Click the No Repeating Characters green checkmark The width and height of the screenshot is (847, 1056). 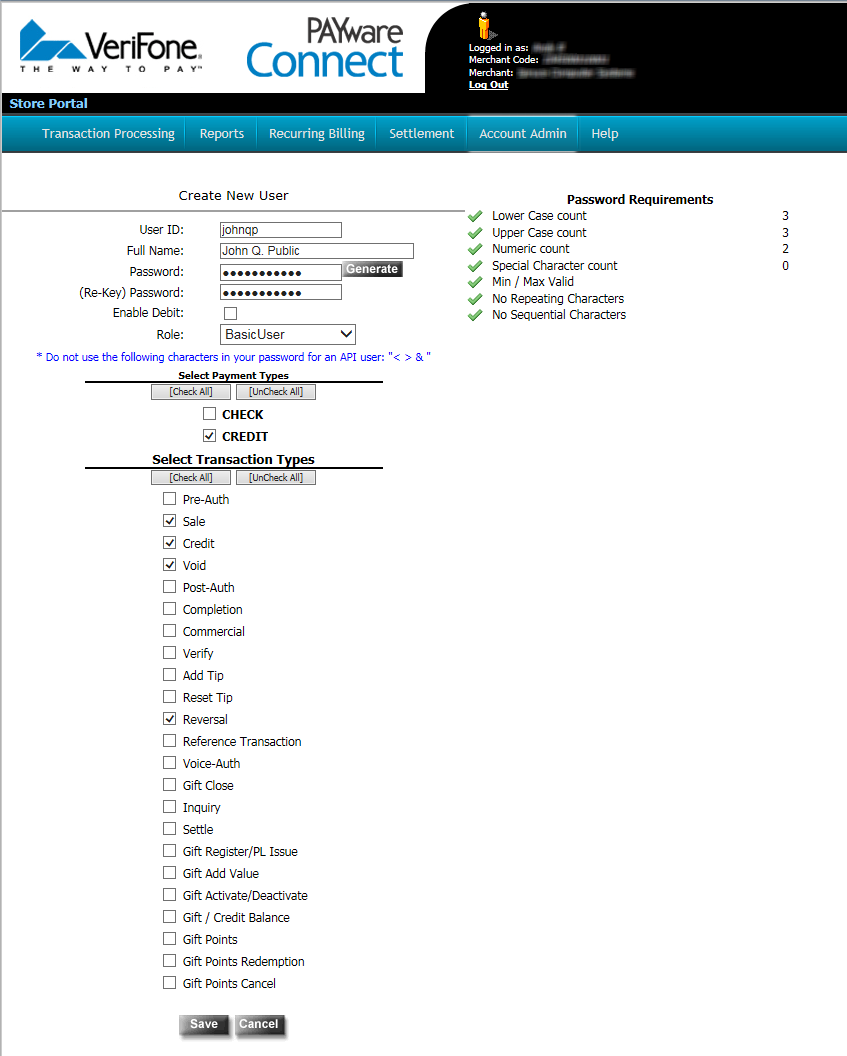click(x=475, y=299)
